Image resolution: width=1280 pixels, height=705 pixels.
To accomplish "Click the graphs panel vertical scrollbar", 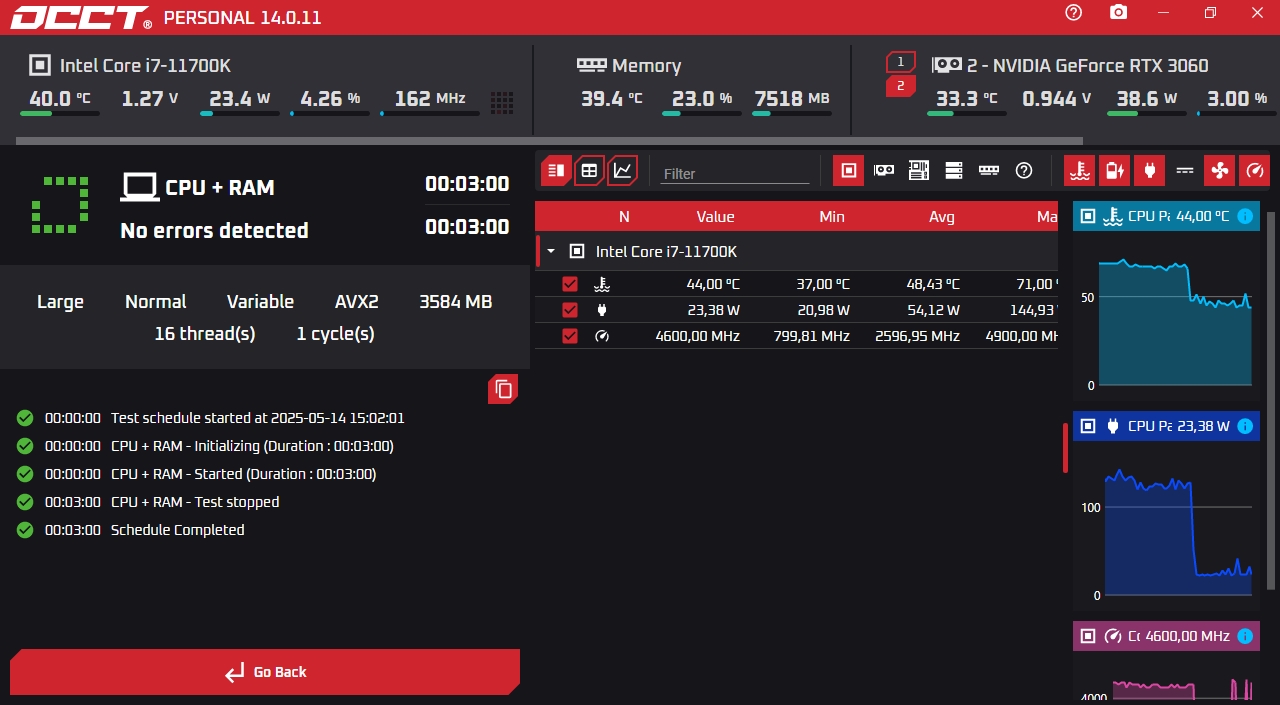I will click(1271, 400).
